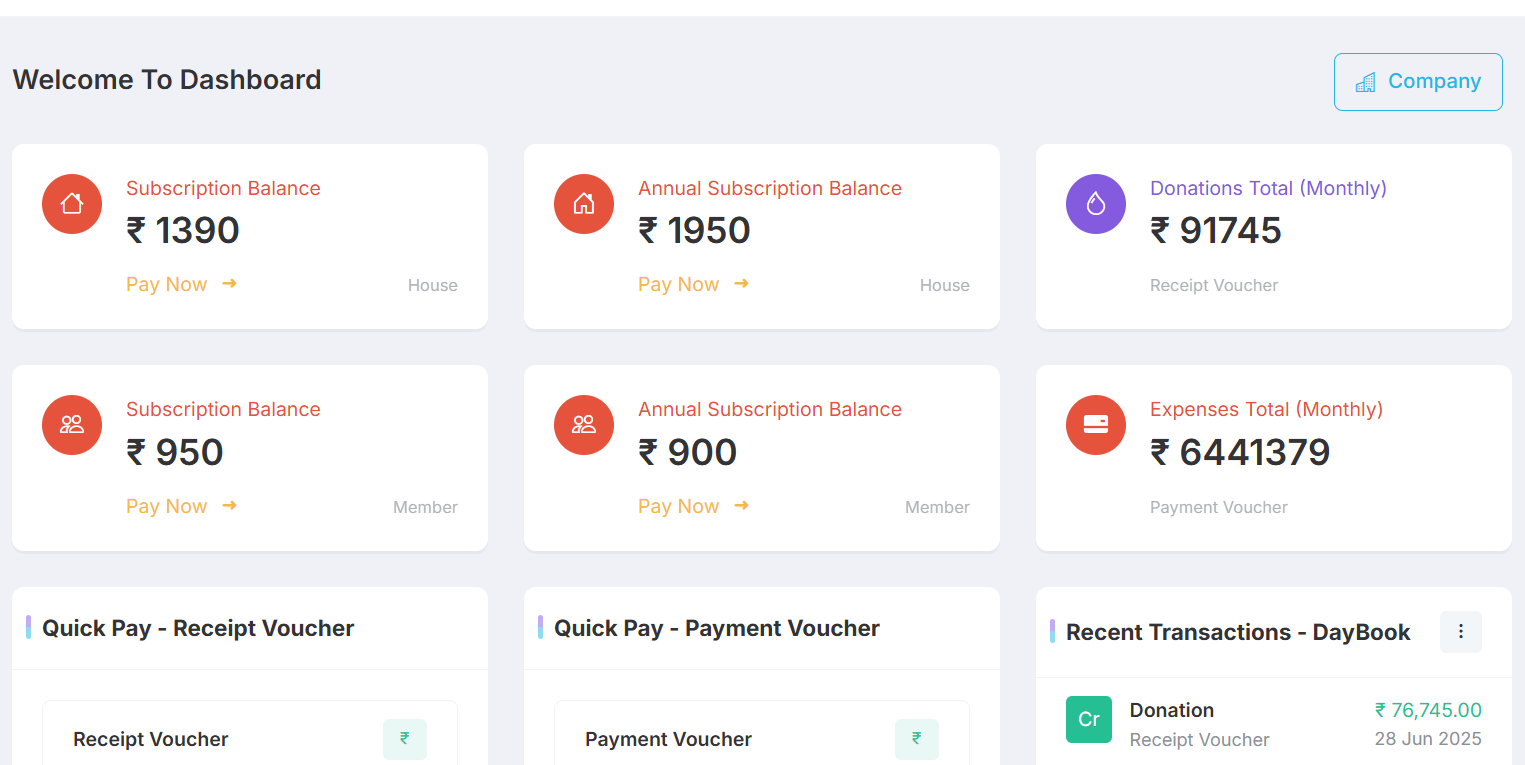The height and width of the screenshot is (765, 1525).
Task: Open the Recent Transactions three-dot menu
Action: point(1461,632)
